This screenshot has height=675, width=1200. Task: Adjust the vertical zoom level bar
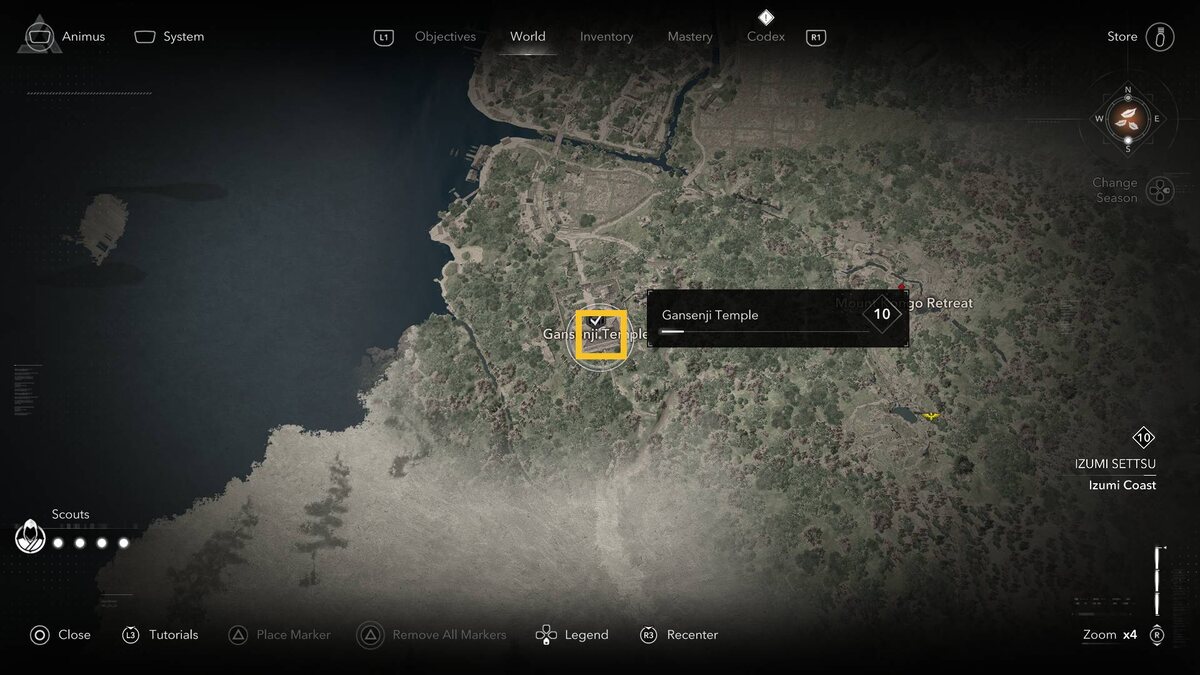(1158, 581)
